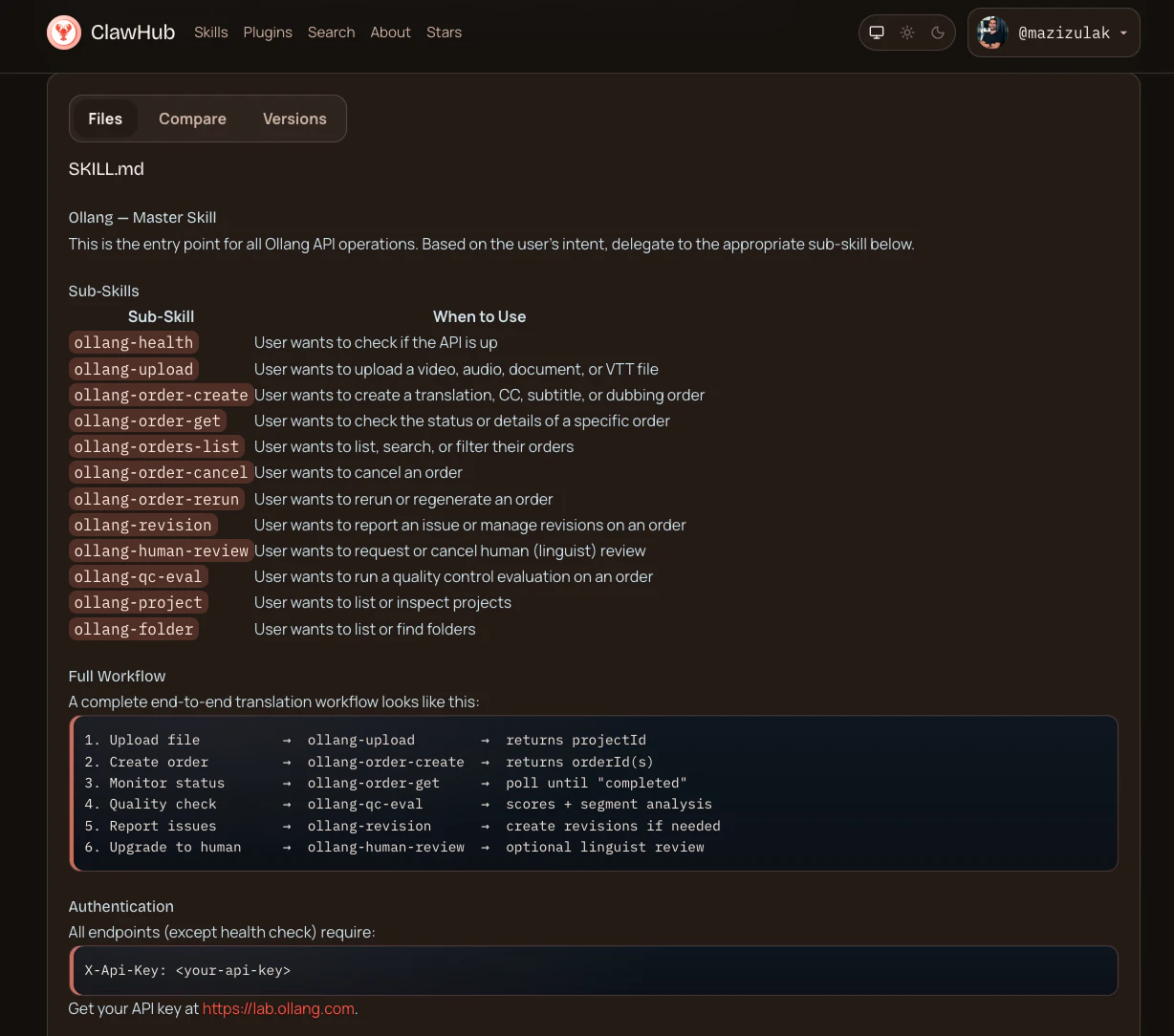Click the Sub-Skills section heading
Screen dimensions: 1174x1036
(x=104, y=291)
